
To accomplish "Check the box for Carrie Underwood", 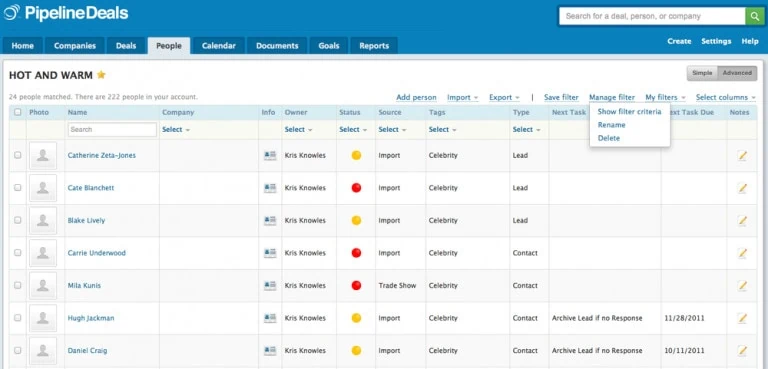I will (x=18, y=253).
